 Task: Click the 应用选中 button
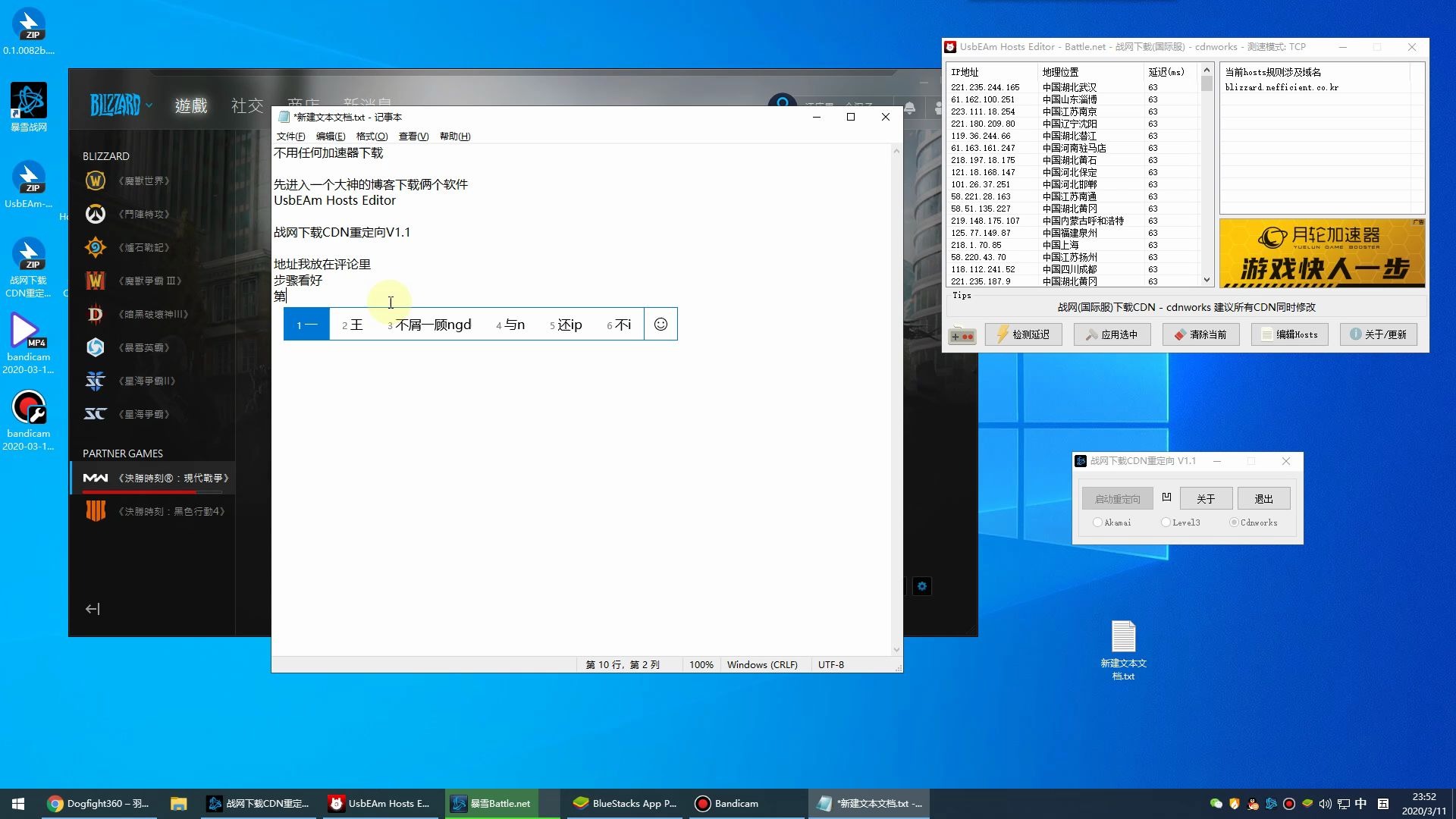point(1112,334)
